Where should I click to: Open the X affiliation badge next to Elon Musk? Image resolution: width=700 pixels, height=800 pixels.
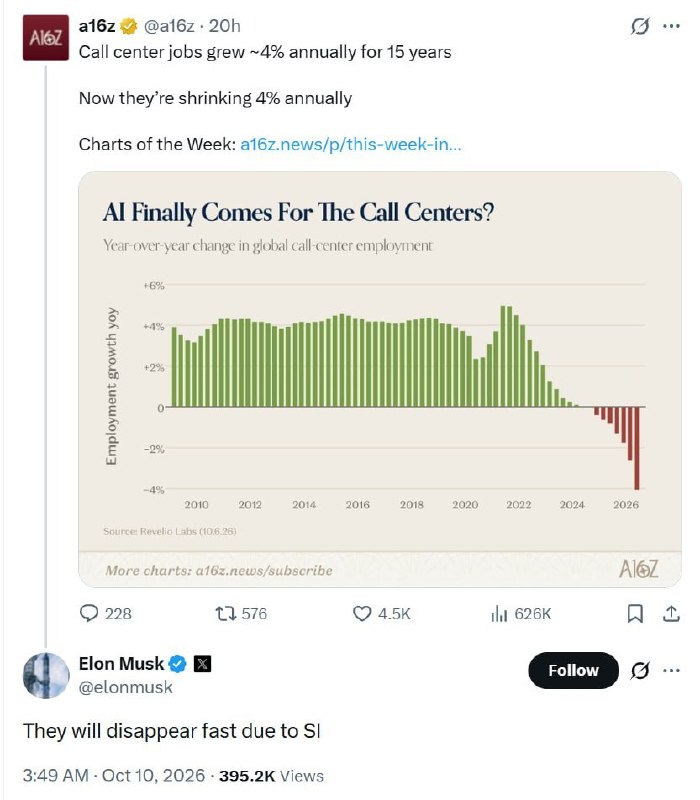coord(202,664)
